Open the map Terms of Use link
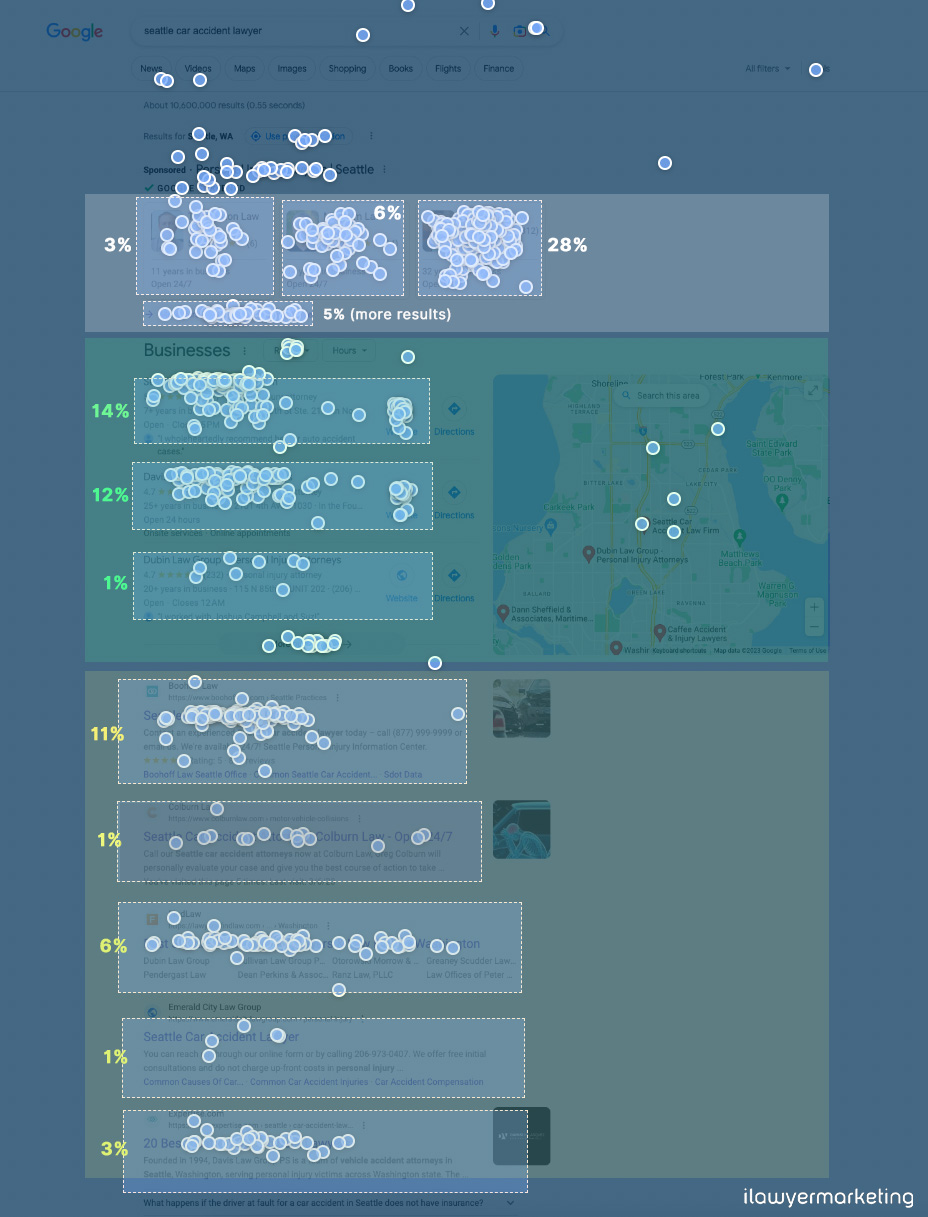Screen dimensions: 928x1217 (x=808, y=651)
